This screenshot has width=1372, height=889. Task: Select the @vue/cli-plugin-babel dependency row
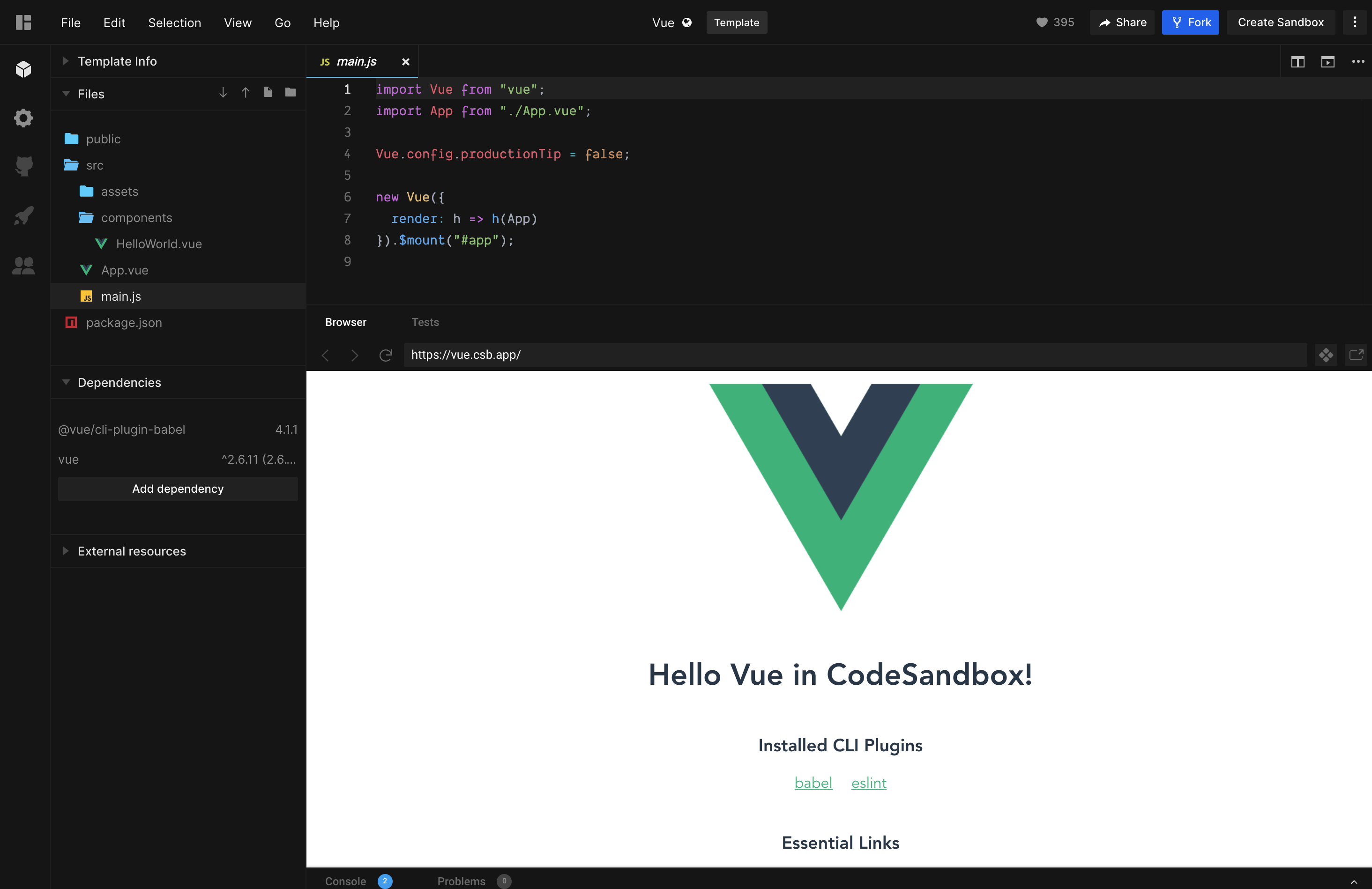pos(178,429)
